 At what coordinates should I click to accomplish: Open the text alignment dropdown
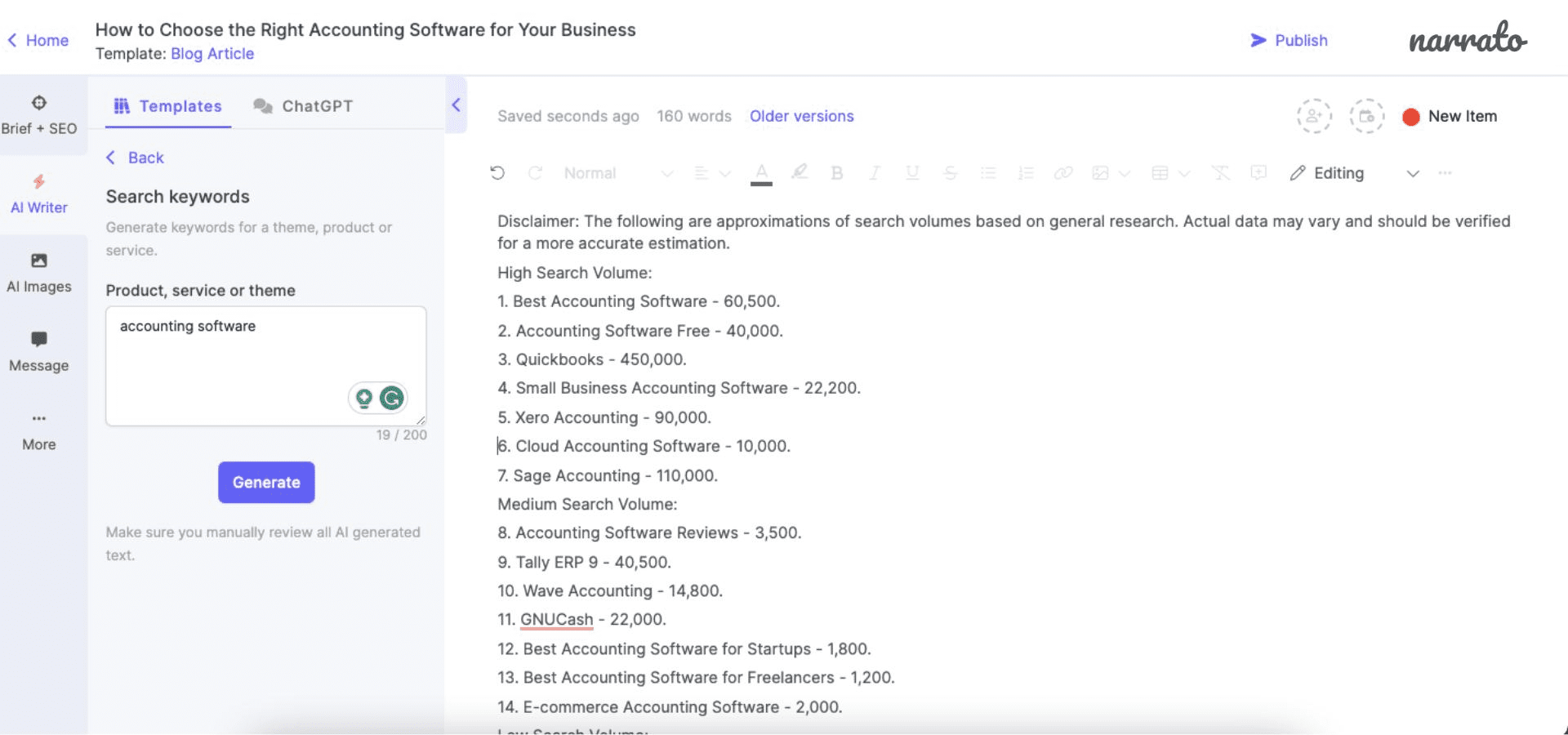click(711, 173)
